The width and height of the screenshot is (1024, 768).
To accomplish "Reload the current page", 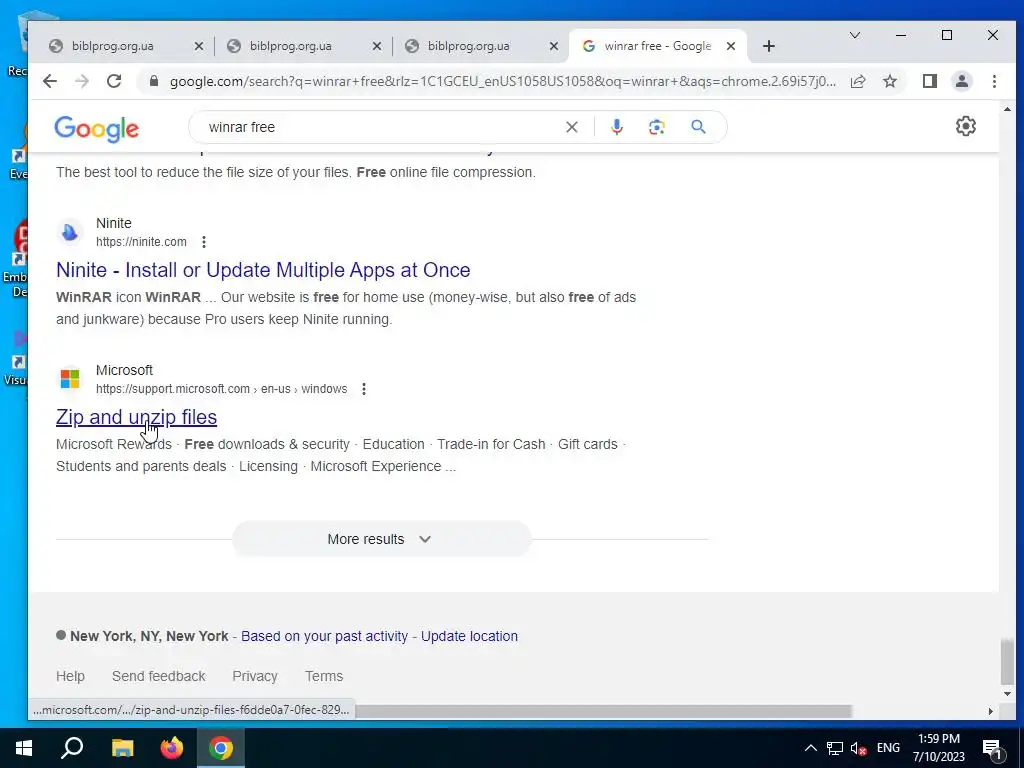I will (x=114, y=82).
